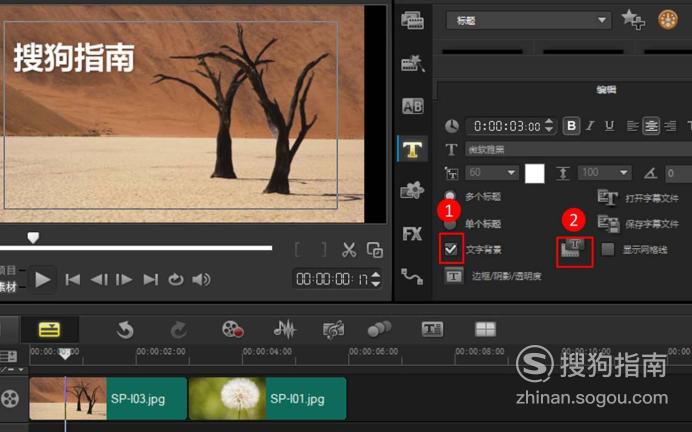Select the SP-I01.jpg clip
This screenshot has width=692, height=432.
pos(267,398)
